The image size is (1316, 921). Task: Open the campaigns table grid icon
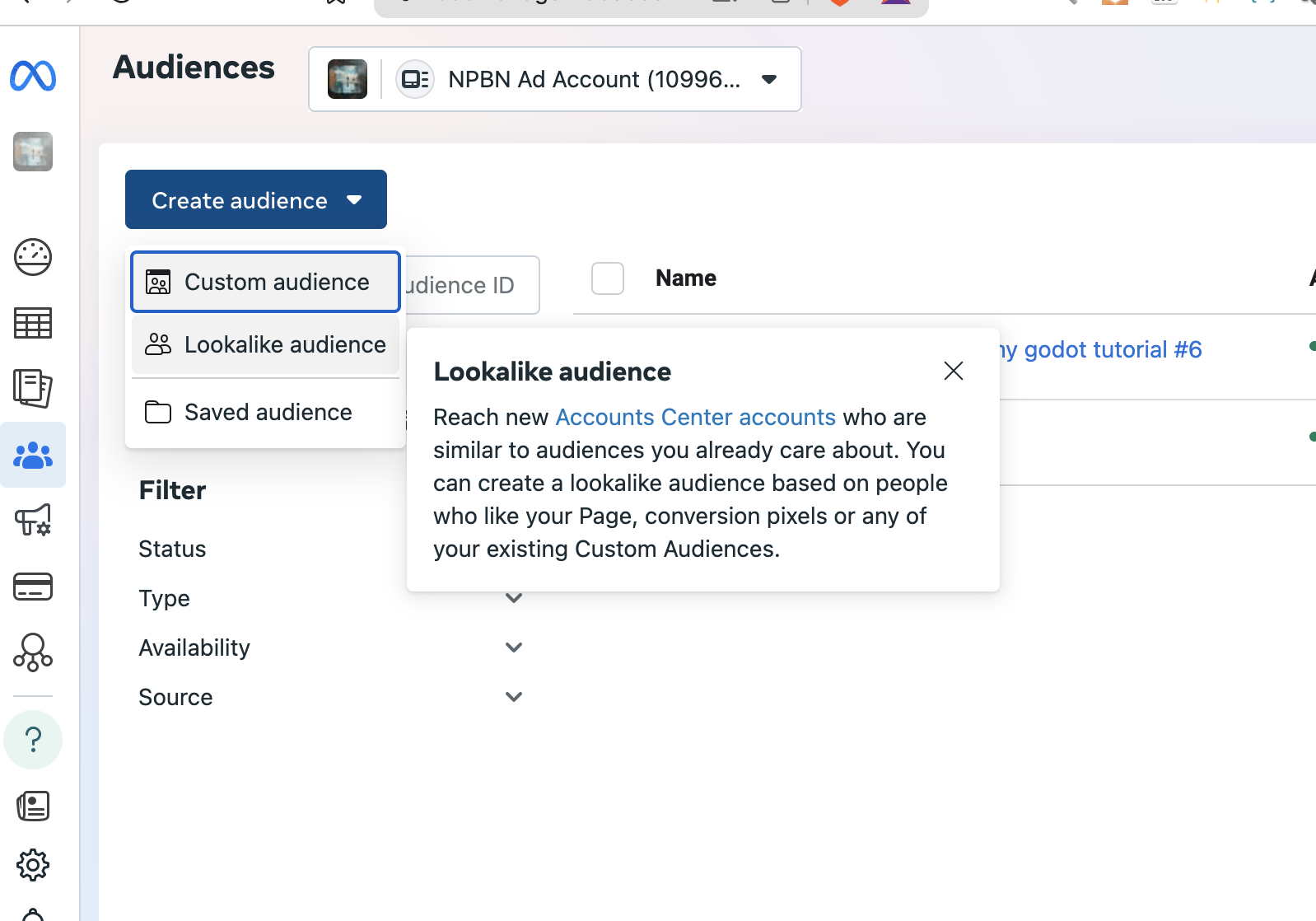33,323
